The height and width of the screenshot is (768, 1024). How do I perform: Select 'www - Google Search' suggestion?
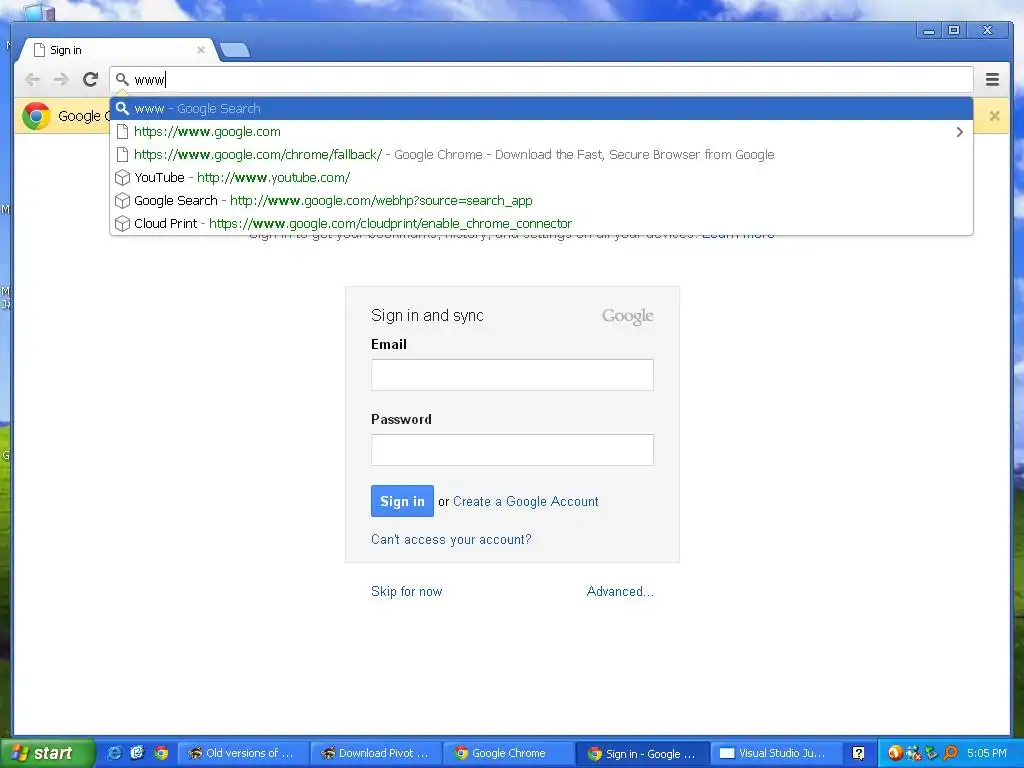[541, 108]
